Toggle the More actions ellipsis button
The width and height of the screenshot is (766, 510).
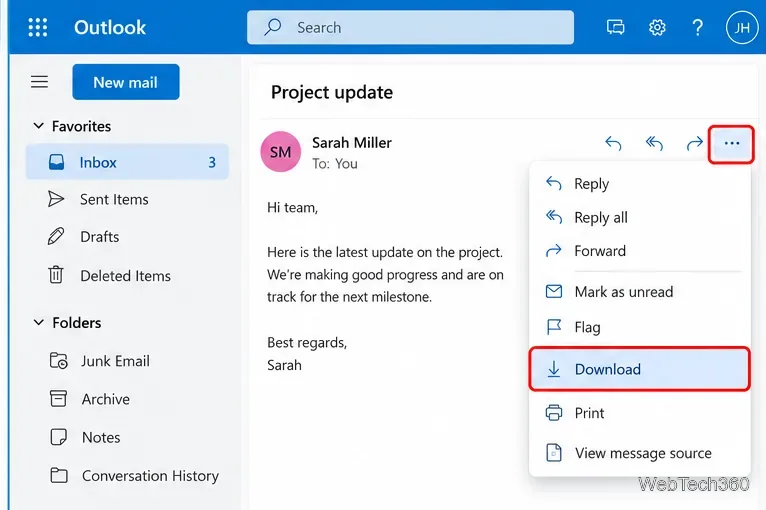[x=731, y=144]
